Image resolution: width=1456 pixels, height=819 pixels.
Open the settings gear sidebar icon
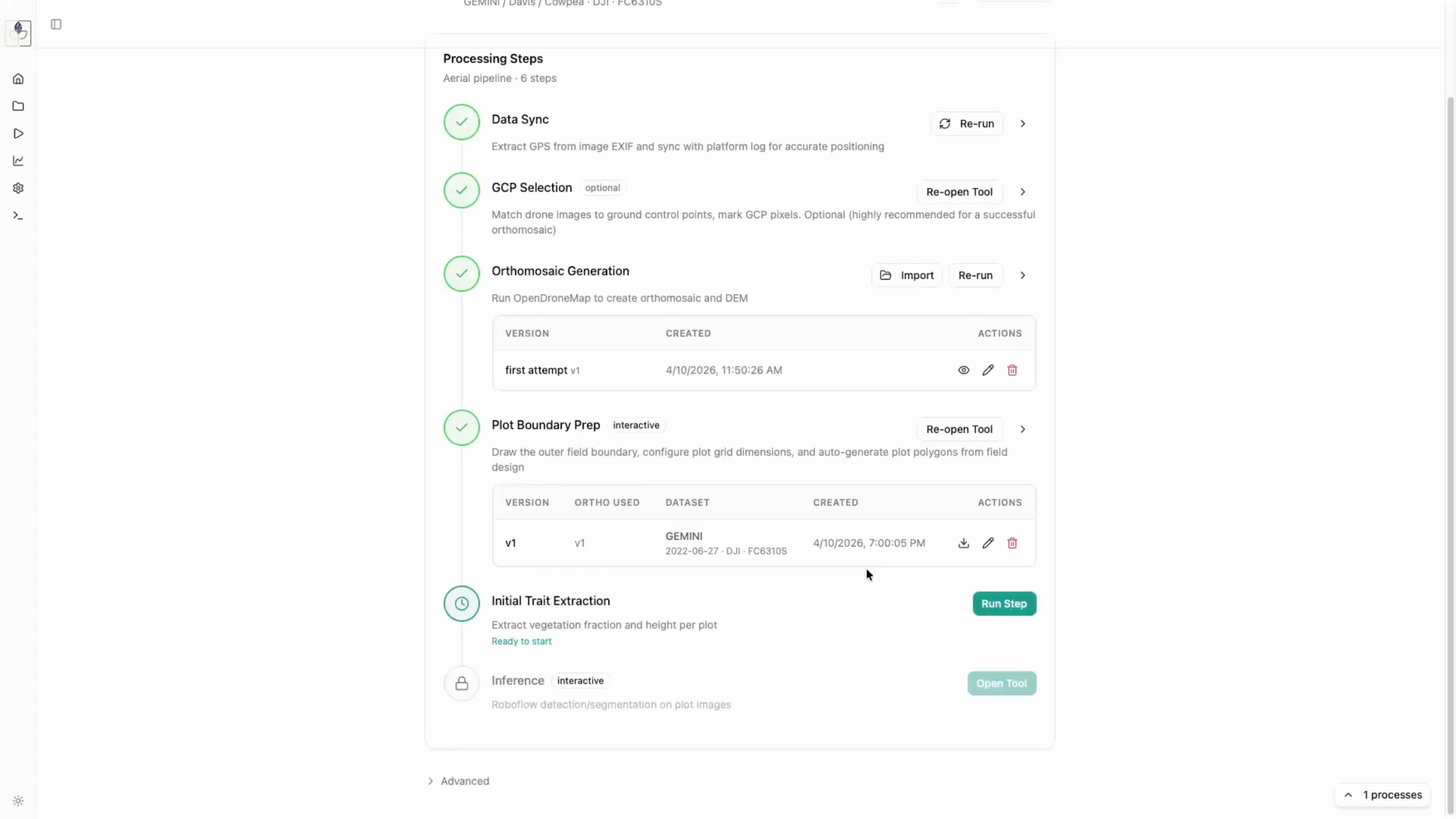(x=18, y=188)
